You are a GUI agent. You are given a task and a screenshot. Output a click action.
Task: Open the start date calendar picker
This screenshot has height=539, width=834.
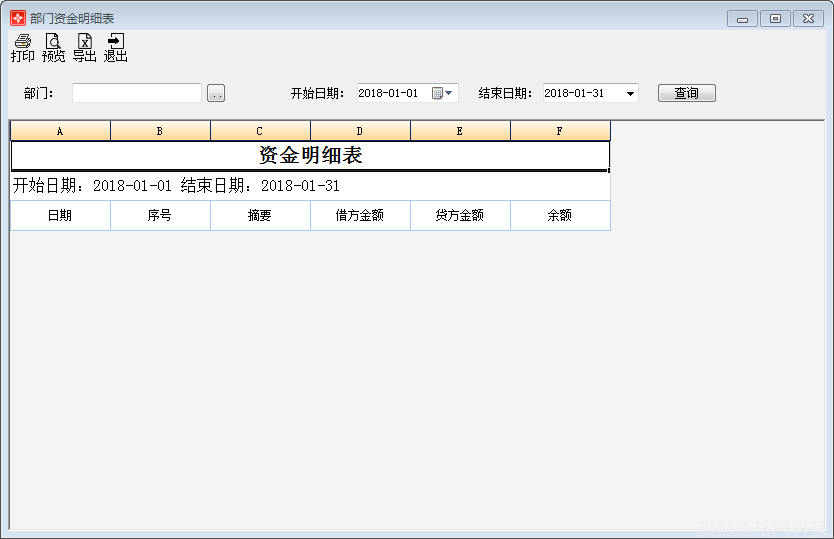tap(442, 93)
